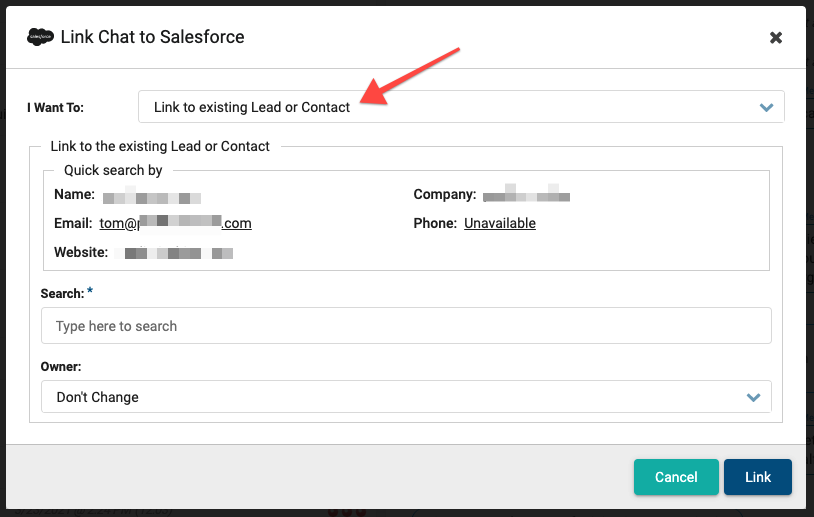This screenshot has height=517, width=814.
Task: Click the dark blue Link button
Action: (757, 477)
